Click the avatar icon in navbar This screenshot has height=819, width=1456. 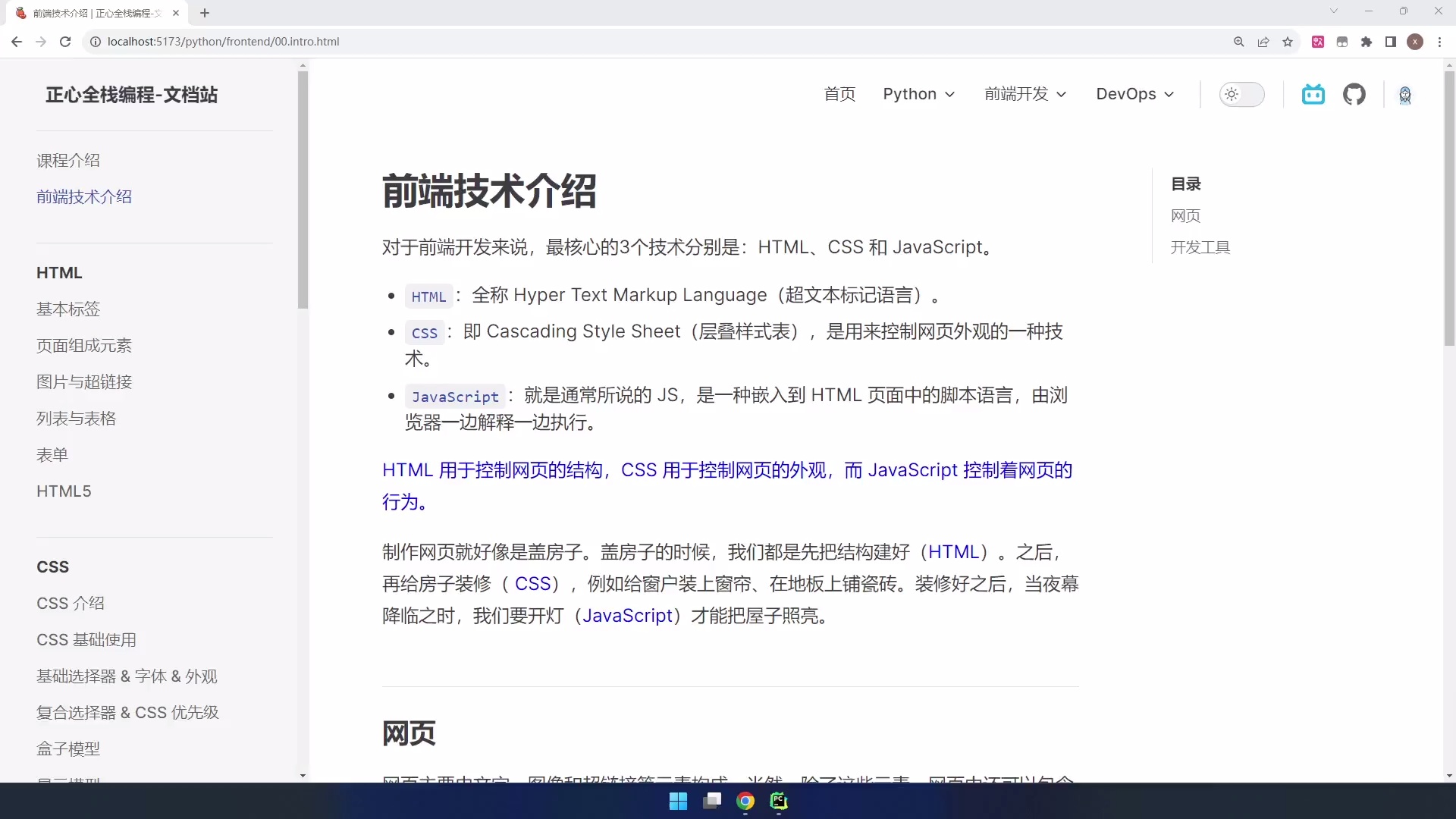[1404, 95]
